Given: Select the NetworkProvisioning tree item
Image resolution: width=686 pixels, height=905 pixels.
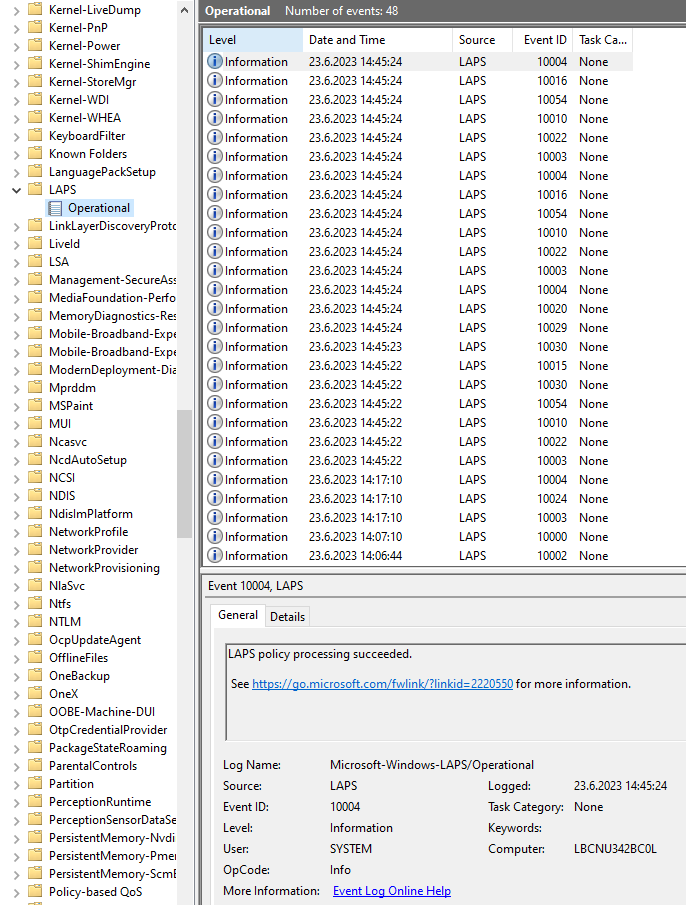Looking at the screenshot, I should pos(104,568).
